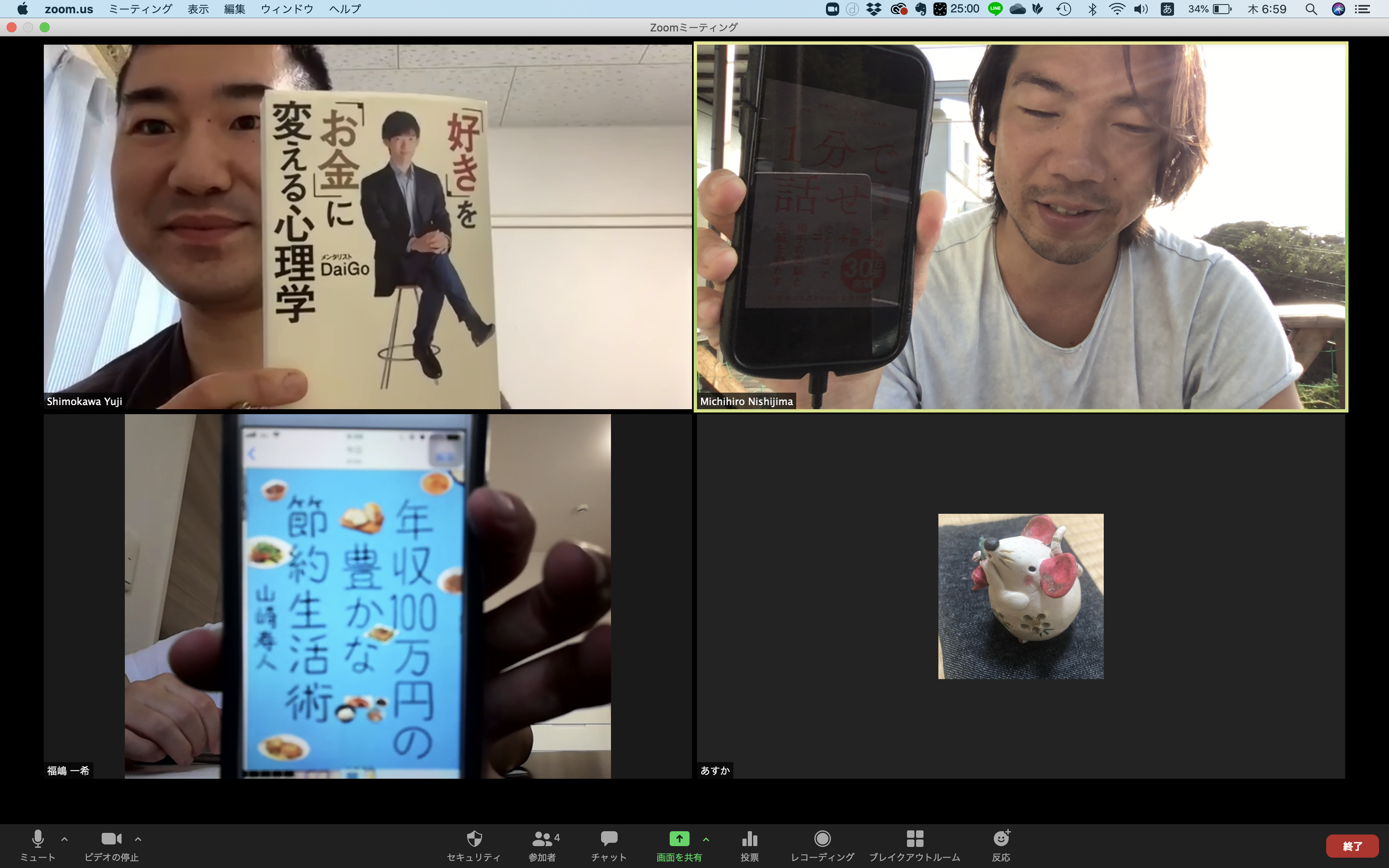Select あすか profile picture tile
This screenshot has width=1389, height=868.
click(x=1021, y=596)
